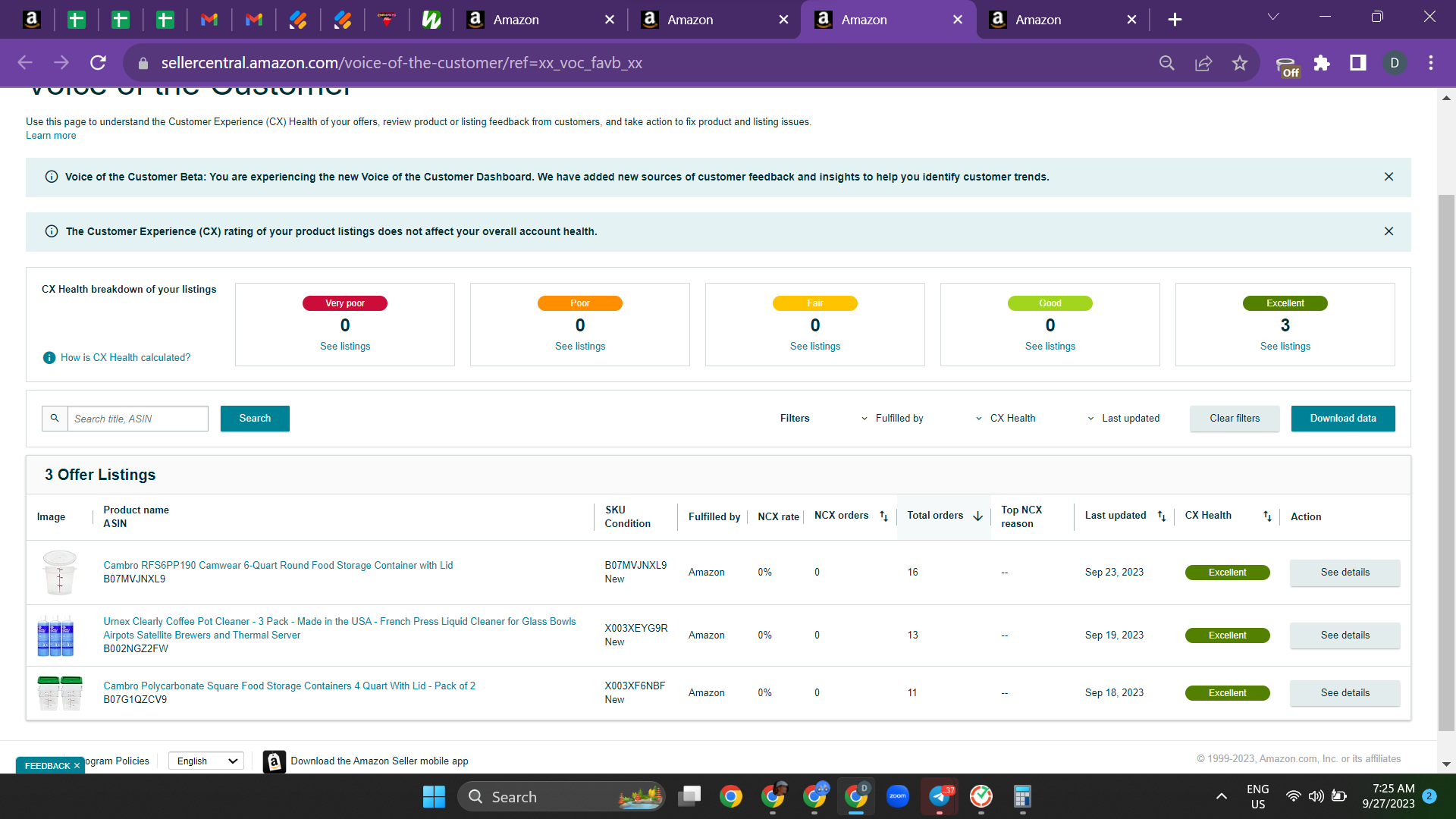This screenshot has height=819, width=1456.
Task: Click the Cambro square containers thumbnail
Action: 60,693
